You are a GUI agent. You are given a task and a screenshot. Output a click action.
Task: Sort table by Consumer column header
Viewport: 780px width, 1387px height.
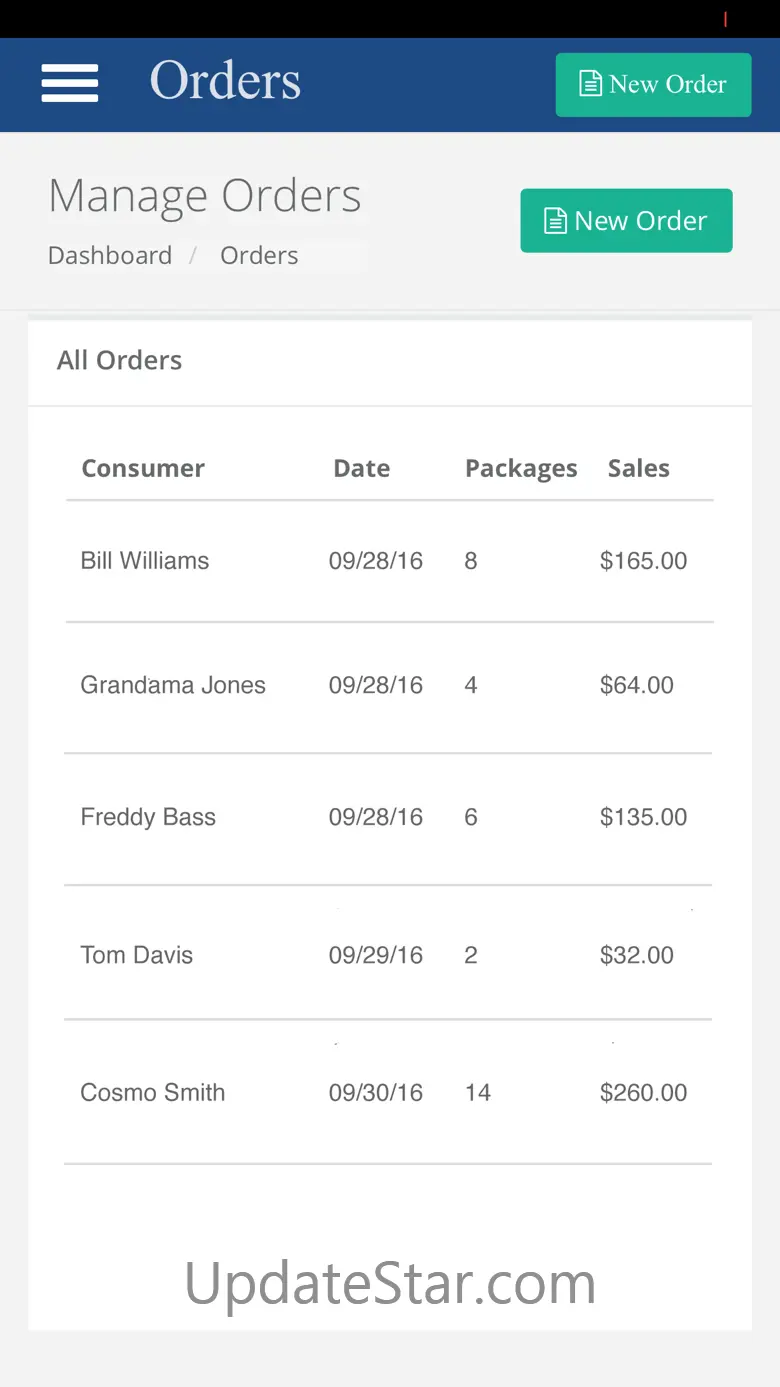pyautogui.click(x=143, y=468)
